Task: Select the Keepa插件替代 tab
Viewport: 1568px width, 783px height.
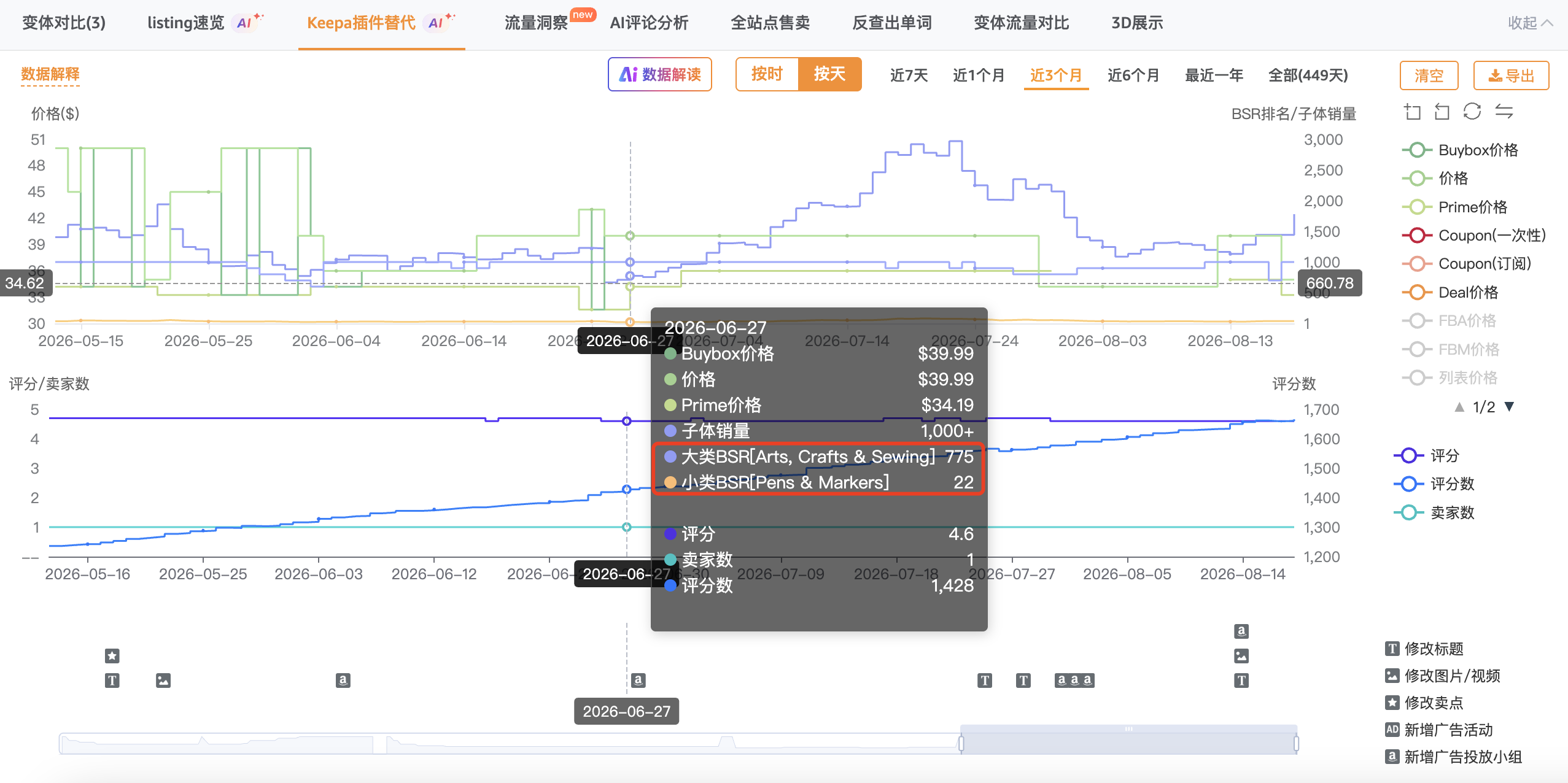Action: tap(361, 23)
